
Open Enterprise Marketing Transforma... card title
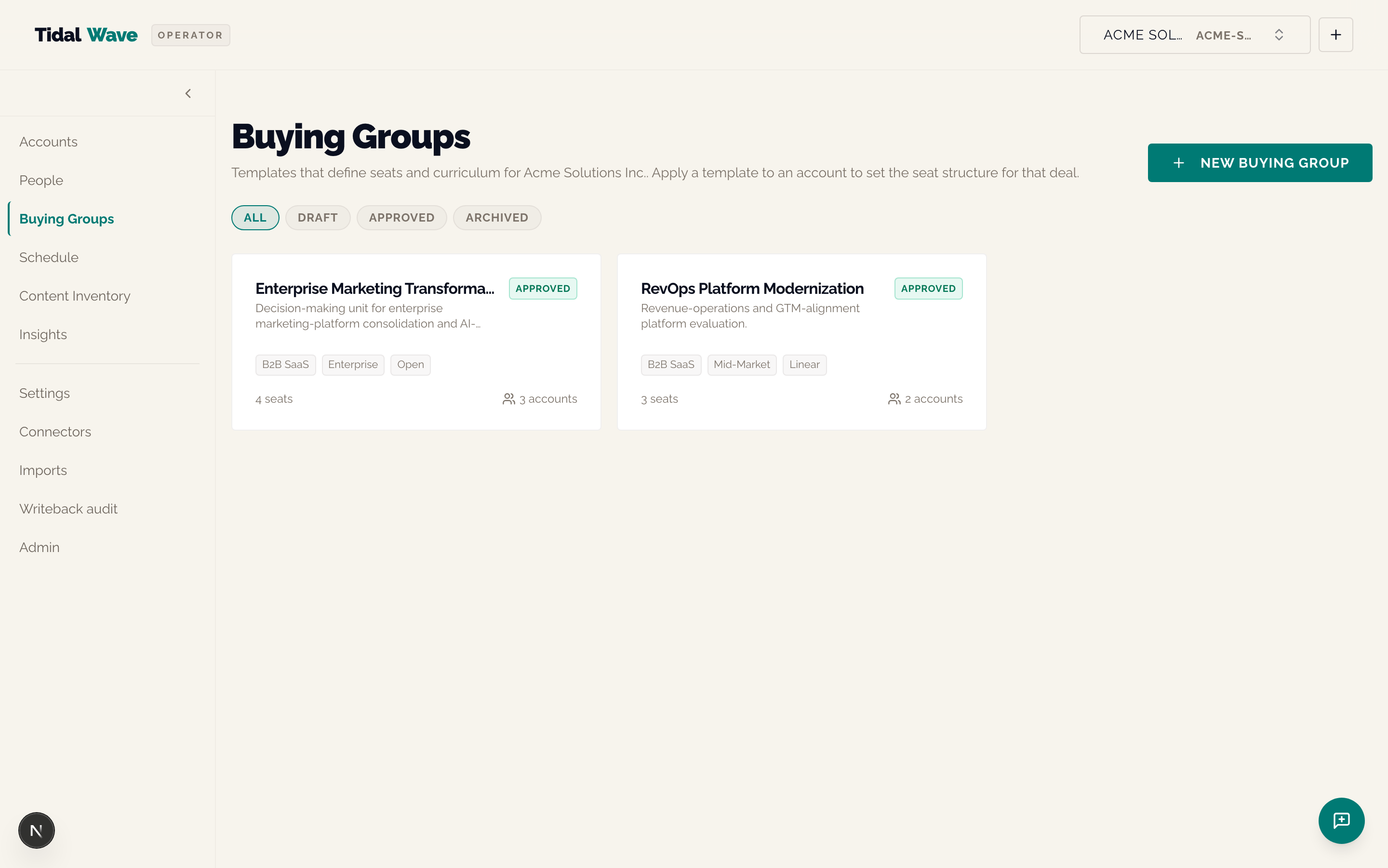[x=374, y=288]
